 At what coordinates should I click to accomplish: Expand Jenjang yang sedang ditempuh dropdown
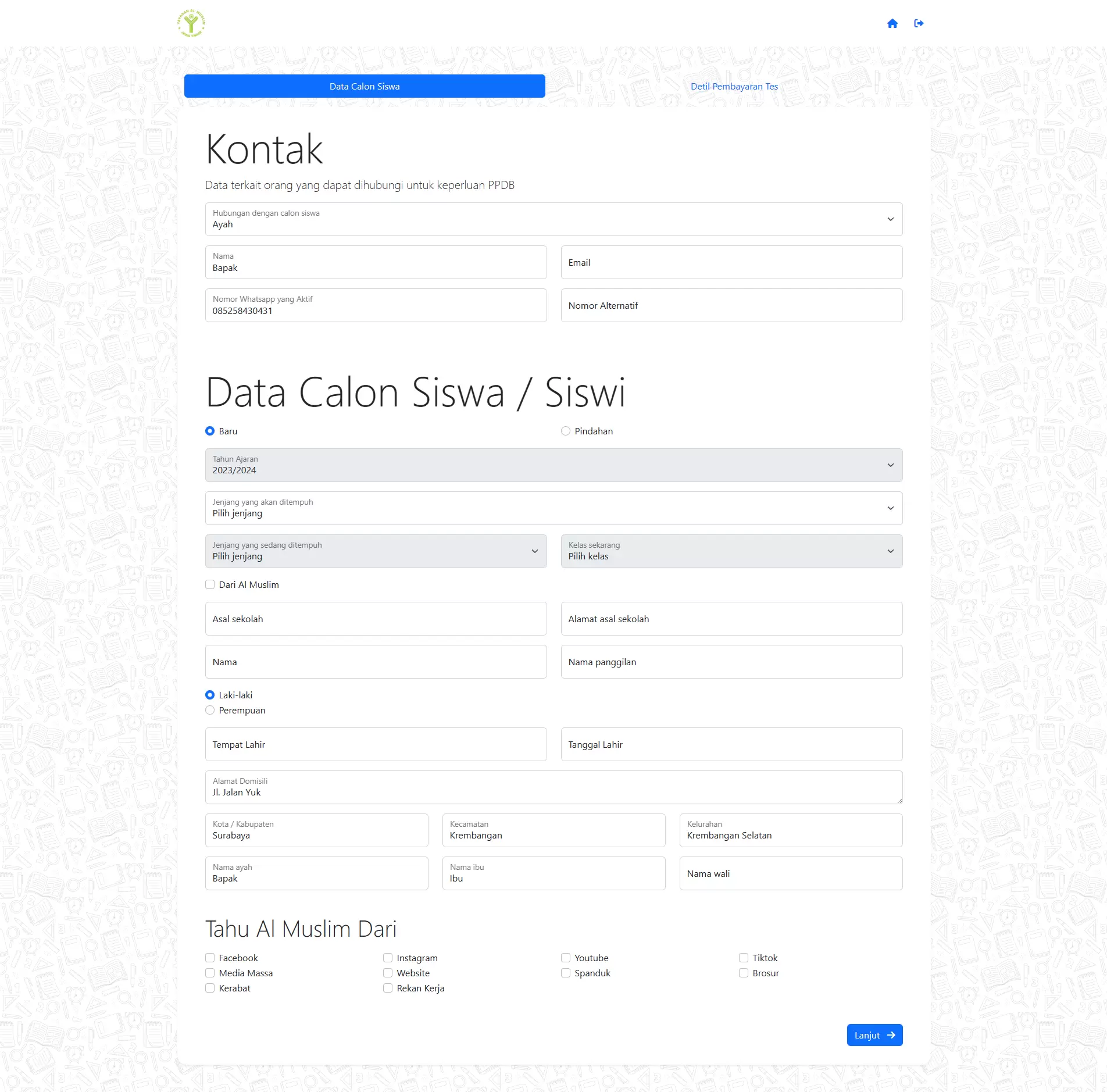click(376, 551)
